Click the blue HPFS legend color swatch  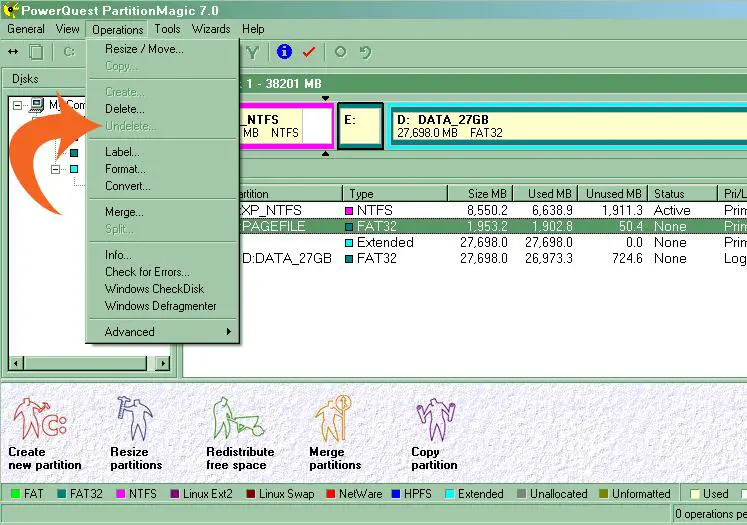pos(396,494)
